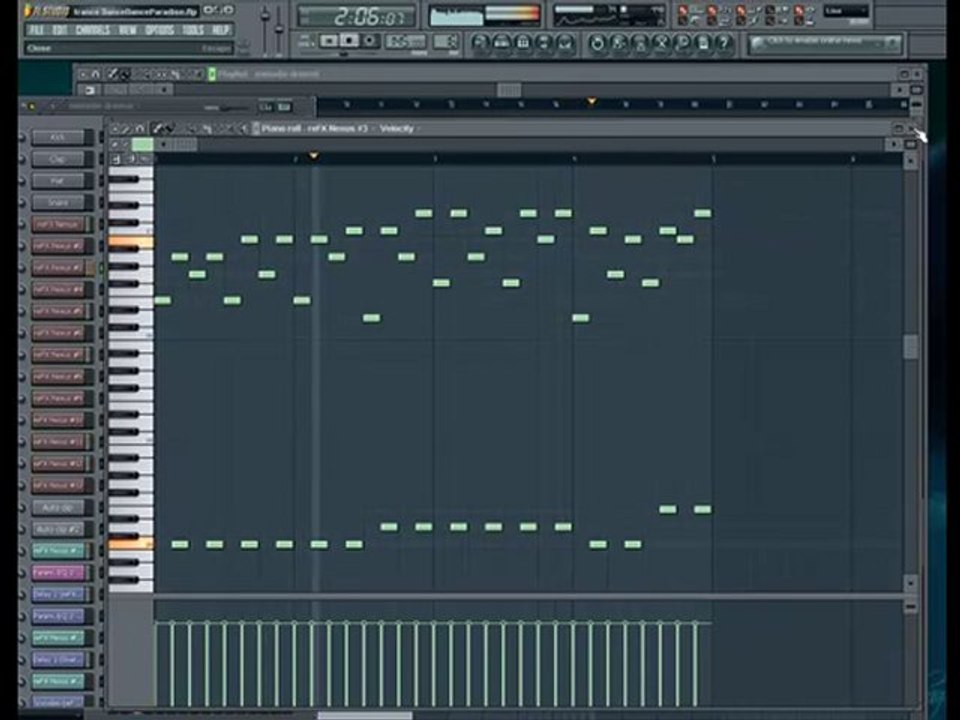The image size is (960, 720).
Task: Open the OPTIONS menu
Action: (160, 30)
